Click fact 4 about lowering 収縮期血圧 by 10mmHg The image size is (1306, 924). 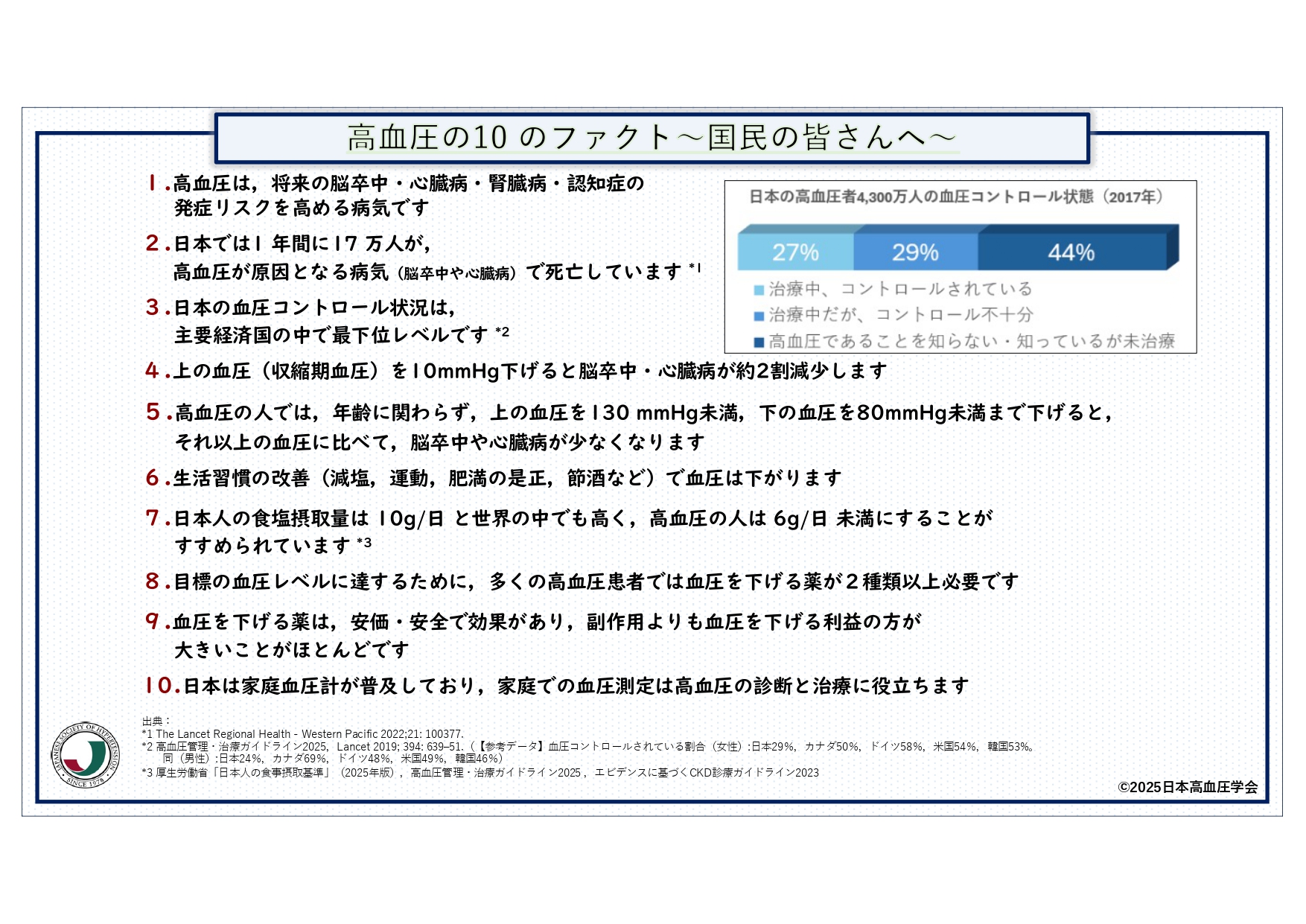(529, 371)
